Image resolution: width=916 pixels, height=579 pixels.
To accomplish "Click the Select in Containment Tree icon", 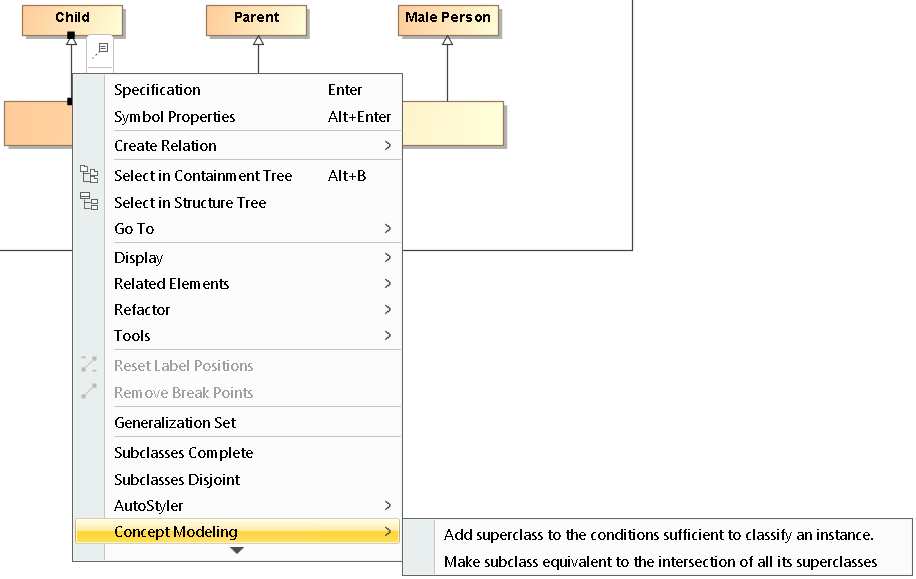I will 89,175.
